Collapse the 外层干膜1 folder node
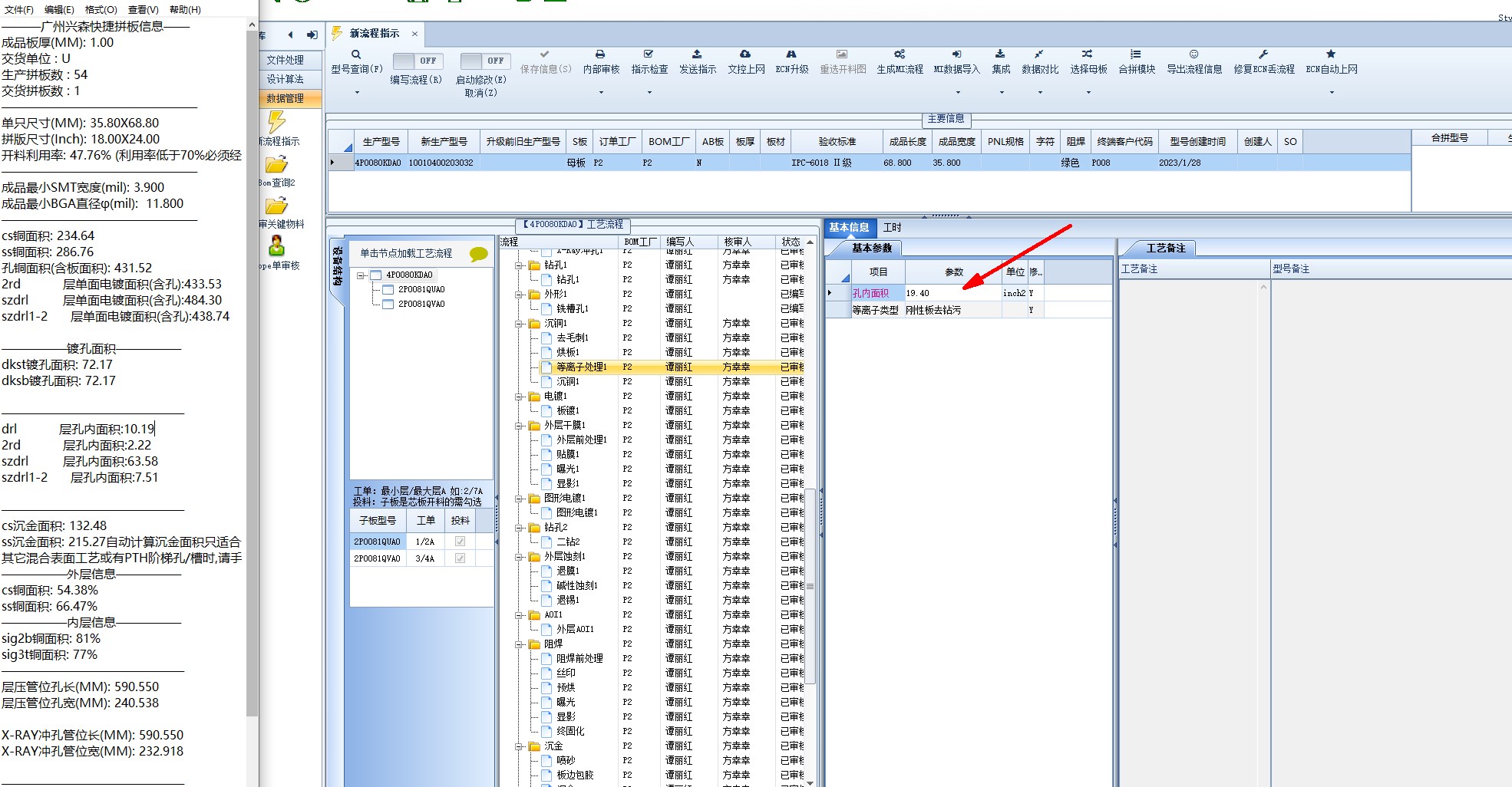This screenshot has width=1512, height=787. [519, 426]
